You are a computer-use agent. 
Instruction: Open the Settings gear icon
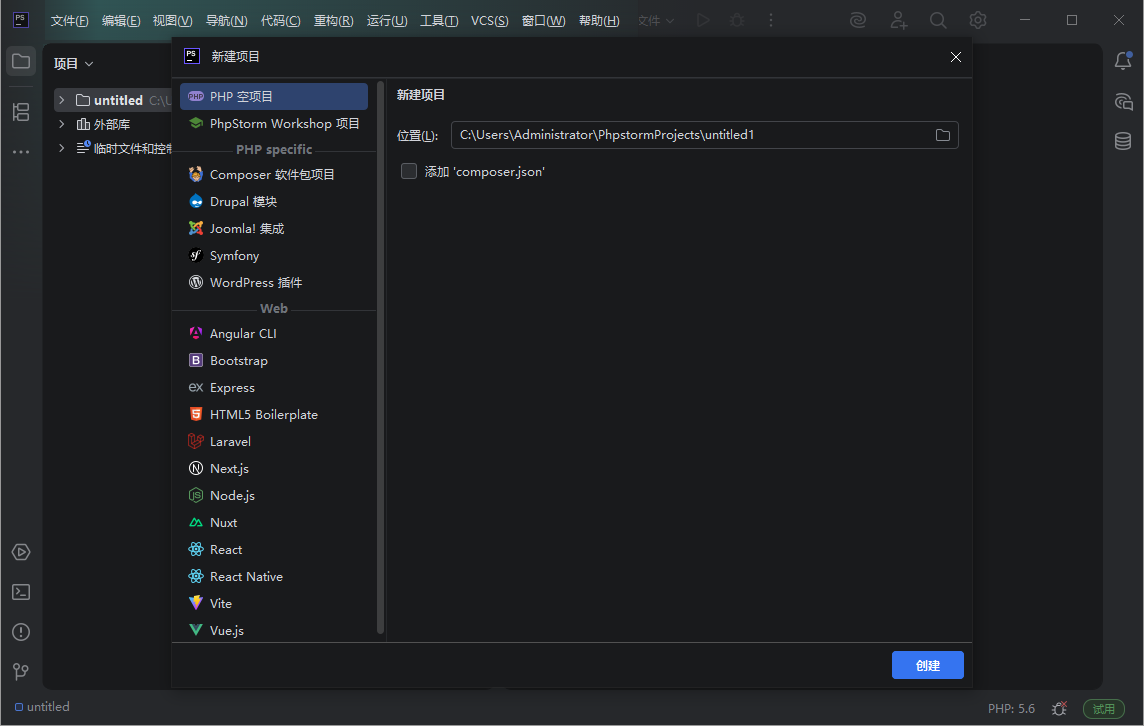tap(977, 20)
